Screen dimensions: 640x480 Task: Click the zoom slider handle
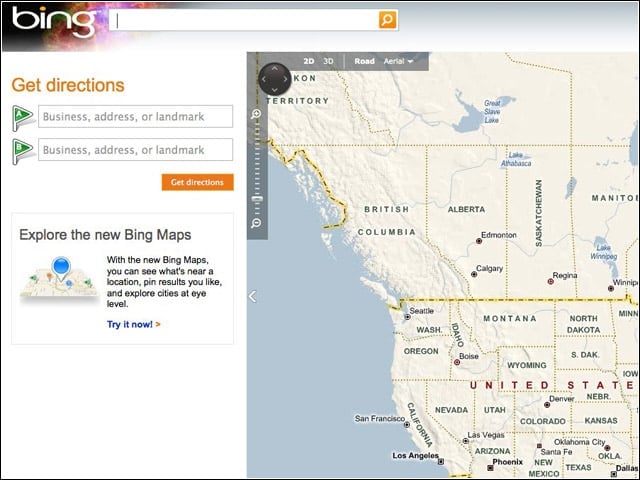[257, 199]
